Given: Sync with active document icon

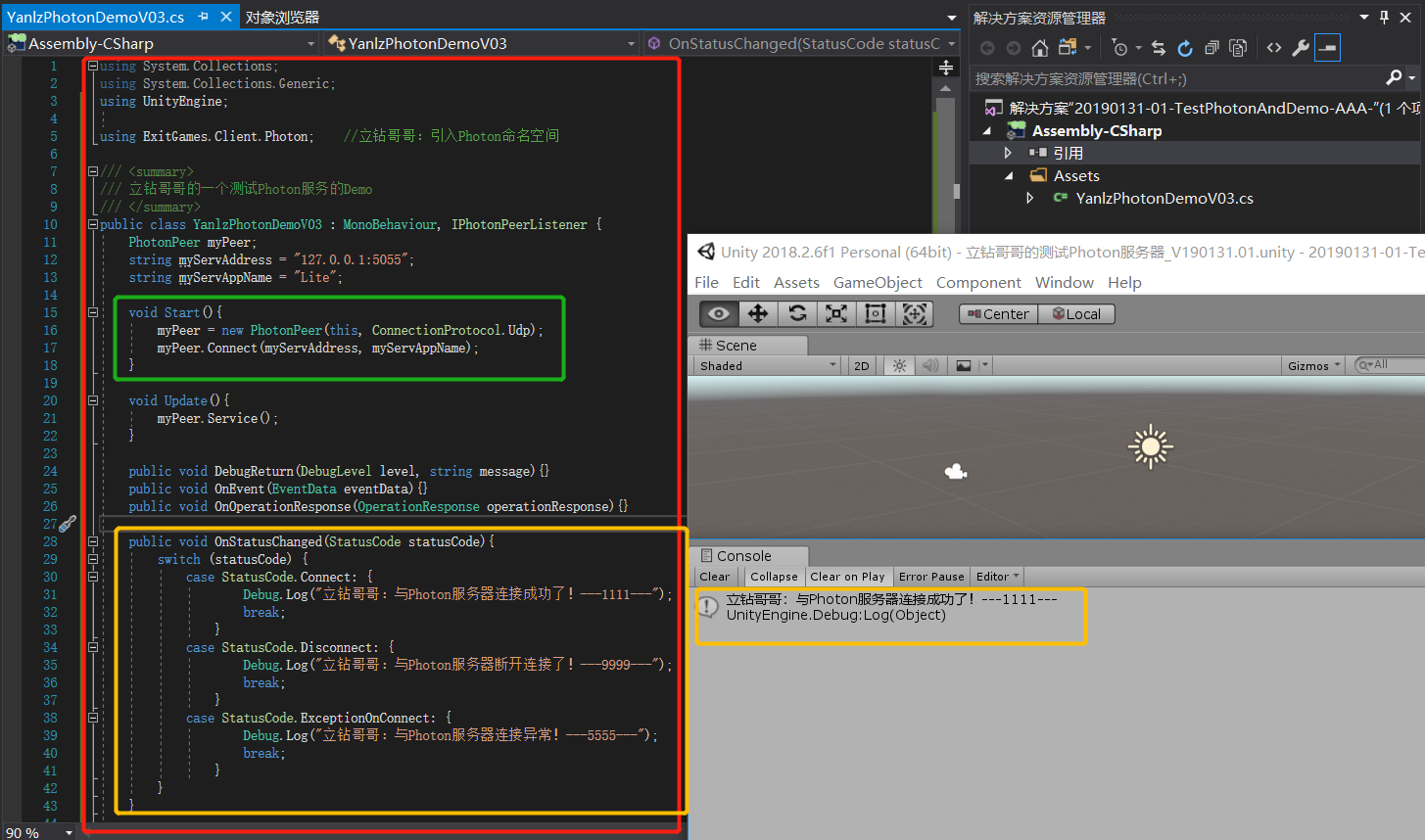Looking at the screenshot, I should point(1159,47).
